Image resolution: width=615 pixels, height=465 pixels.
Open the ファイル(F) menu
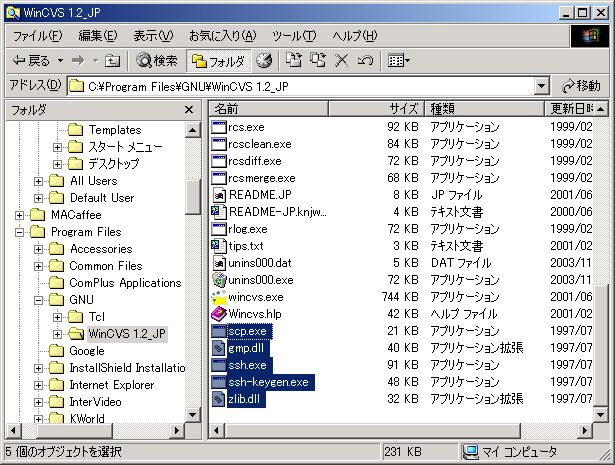pos(37,36)
